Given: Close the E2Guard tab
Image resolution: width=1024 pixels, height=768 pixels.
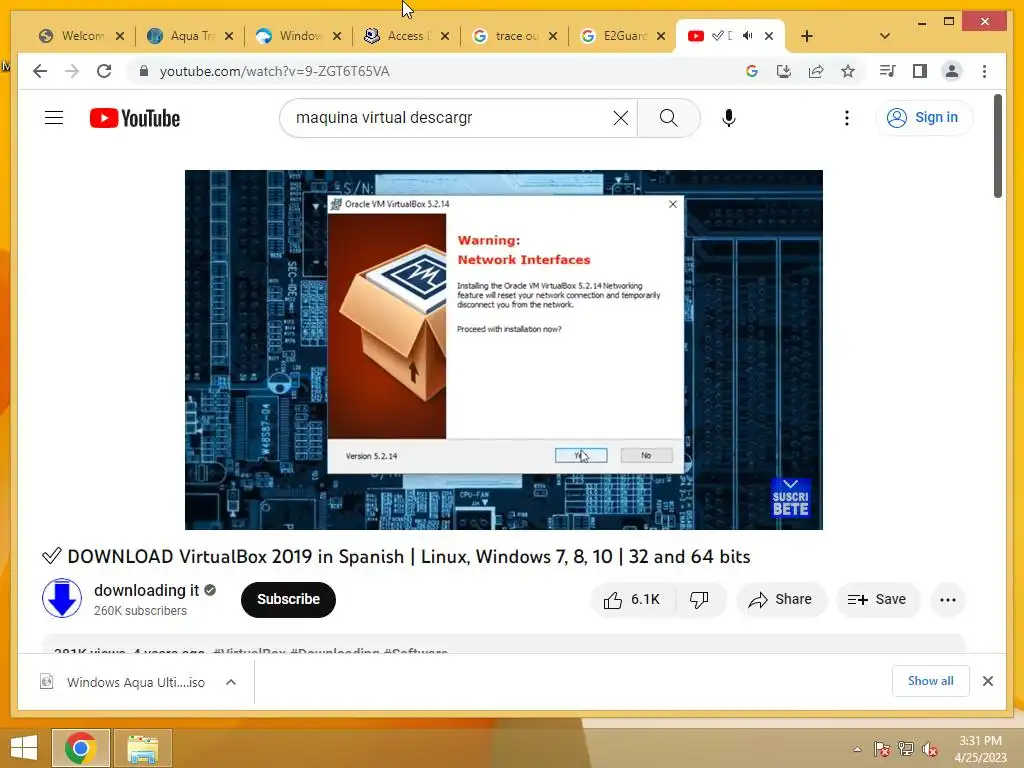Looking at the screenshot, I should click(661, 36).
